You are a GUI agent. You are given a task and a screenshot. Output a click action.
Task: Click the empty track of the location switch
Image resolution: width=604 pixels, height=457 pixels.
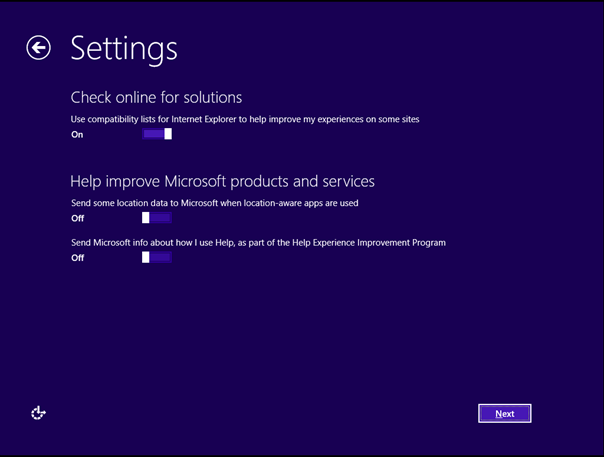coord(161,217)
